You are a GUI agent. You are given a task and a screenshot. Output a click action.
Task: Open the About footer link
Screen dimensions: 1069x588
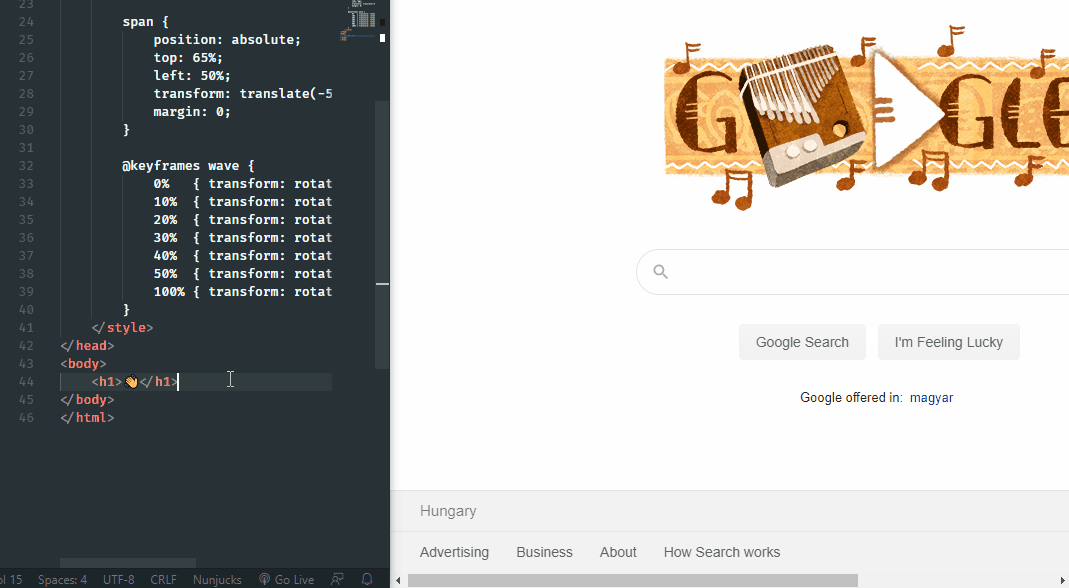point(618,552)
